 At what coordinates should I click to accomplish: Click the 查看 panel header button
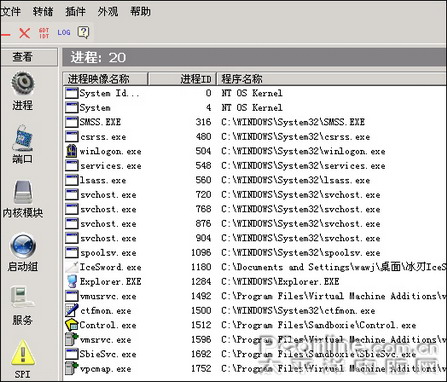(x=29, y=57)
